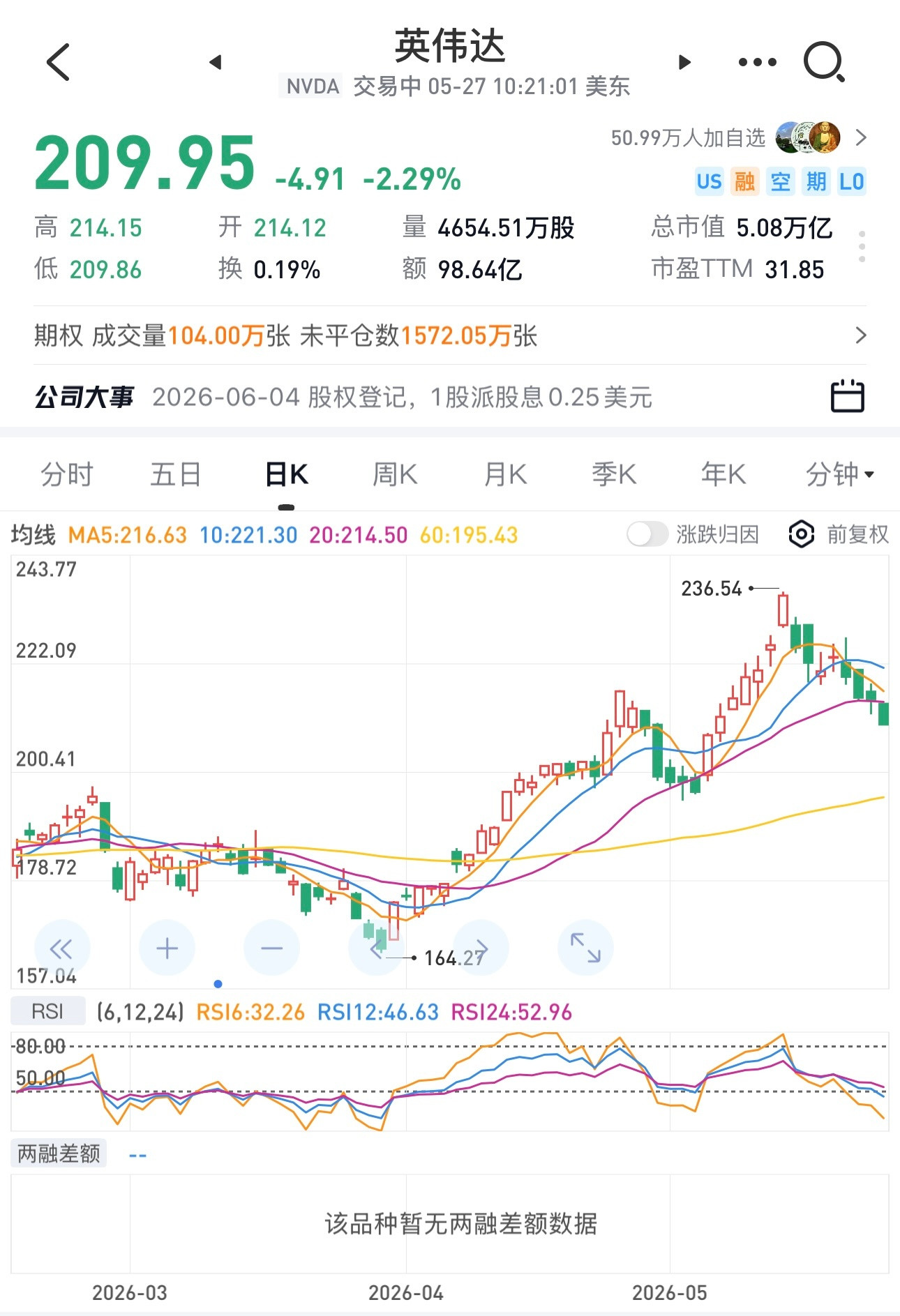Select the 日K tab

point(286,475)
